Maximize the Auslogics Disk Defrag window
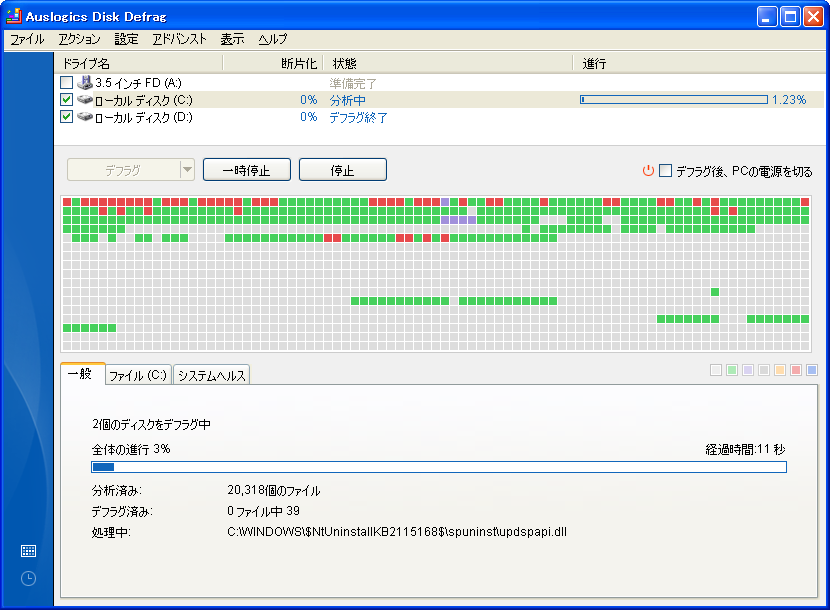This screenshot has height=610, width=830. [790, 16]
